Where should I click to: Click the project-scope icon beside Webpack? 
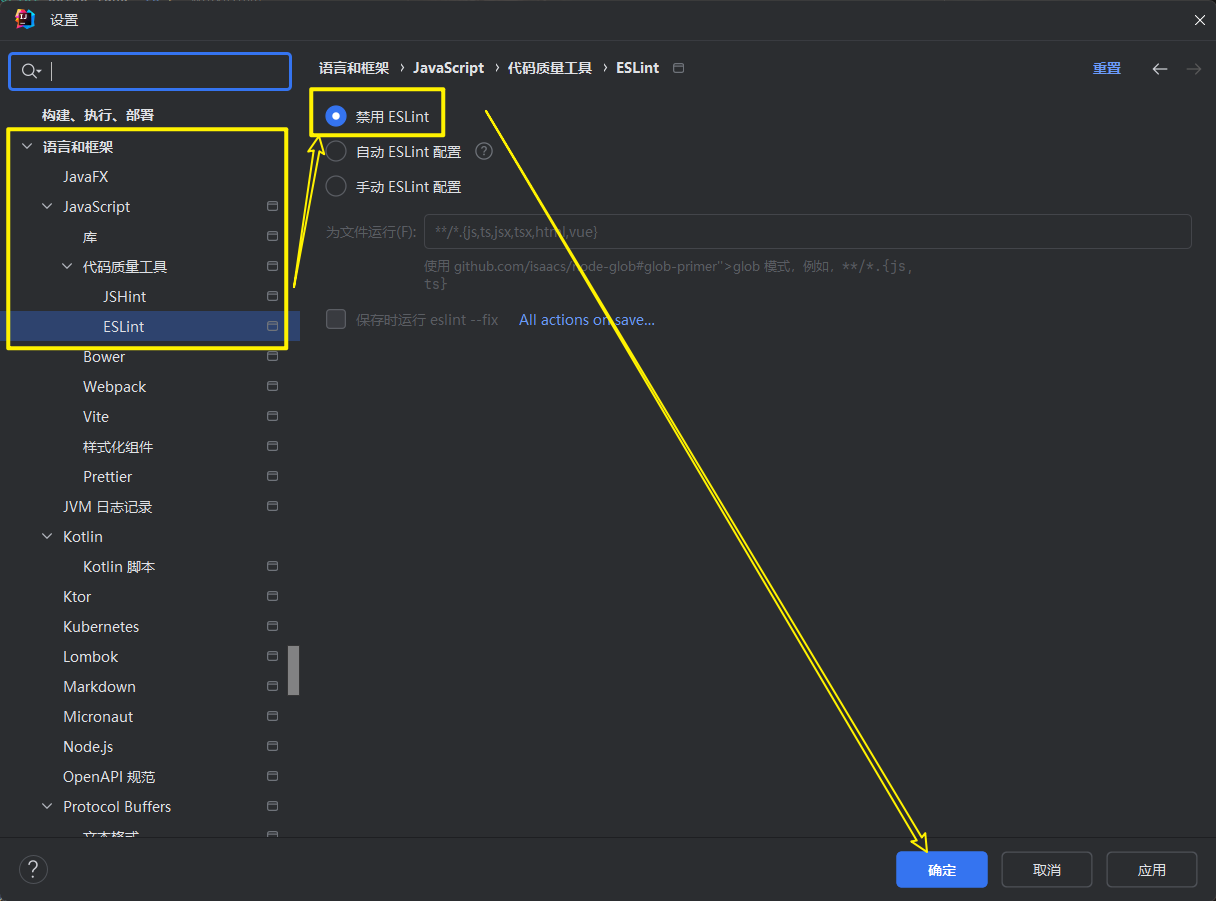coord(272,387)
